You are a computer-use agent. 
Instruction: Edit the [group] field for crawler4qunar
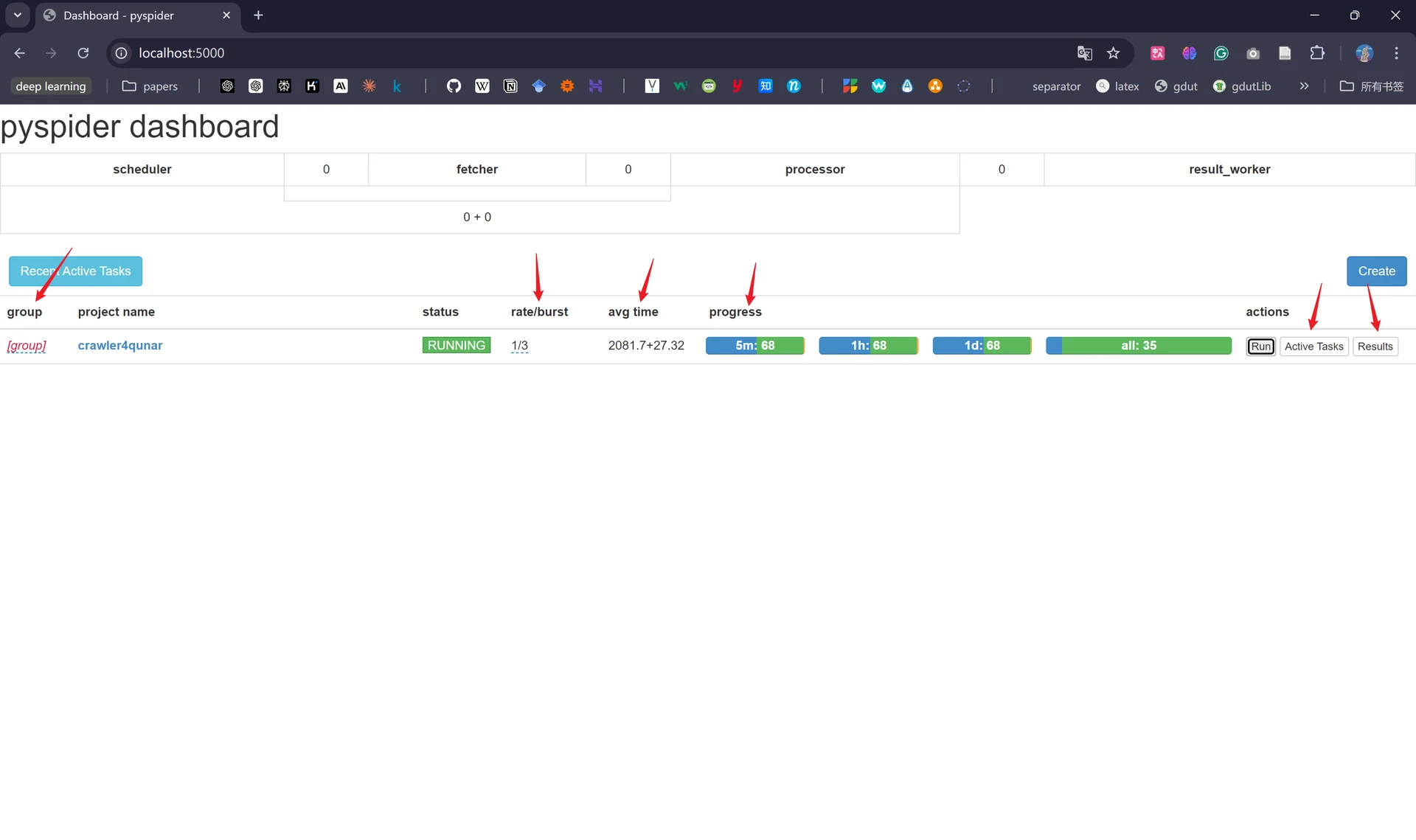[x=27, y=346]
